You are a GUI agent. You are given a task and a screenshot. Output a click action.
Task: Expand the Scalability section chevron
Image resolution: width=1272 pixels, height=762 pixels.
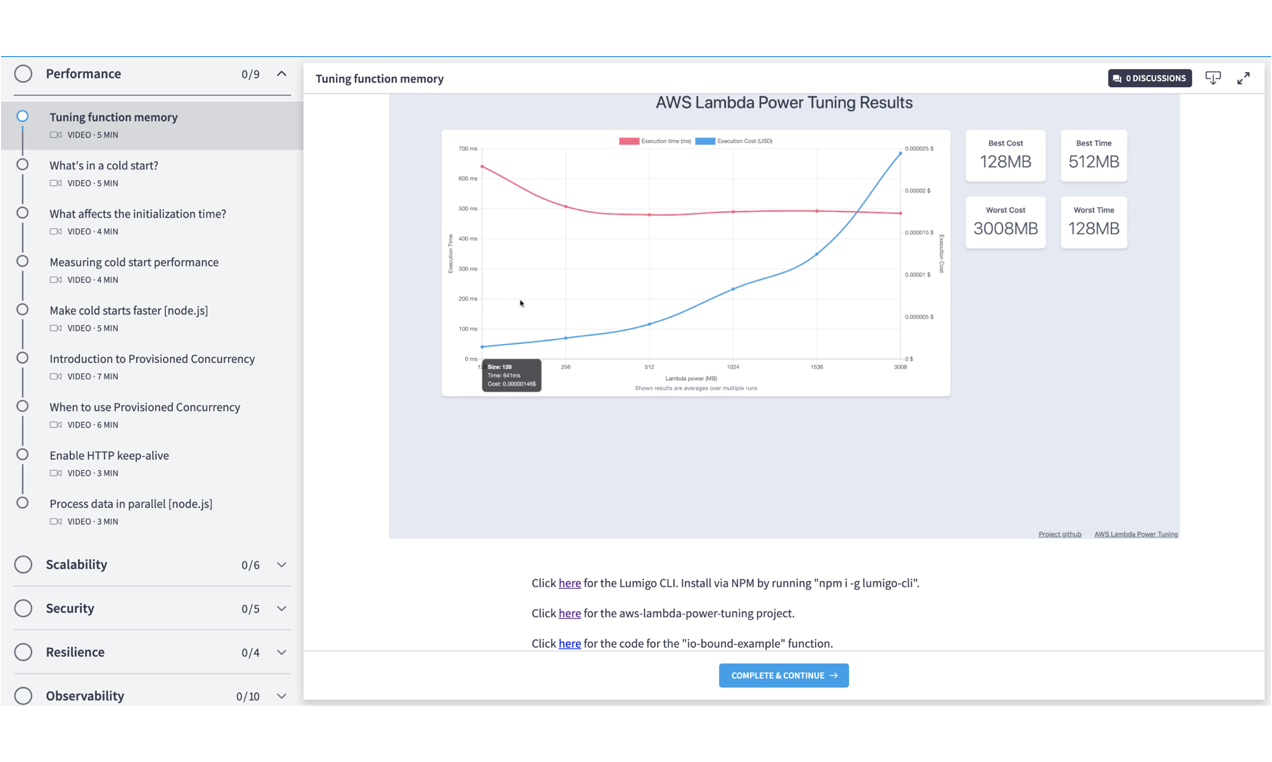(281, 565)
